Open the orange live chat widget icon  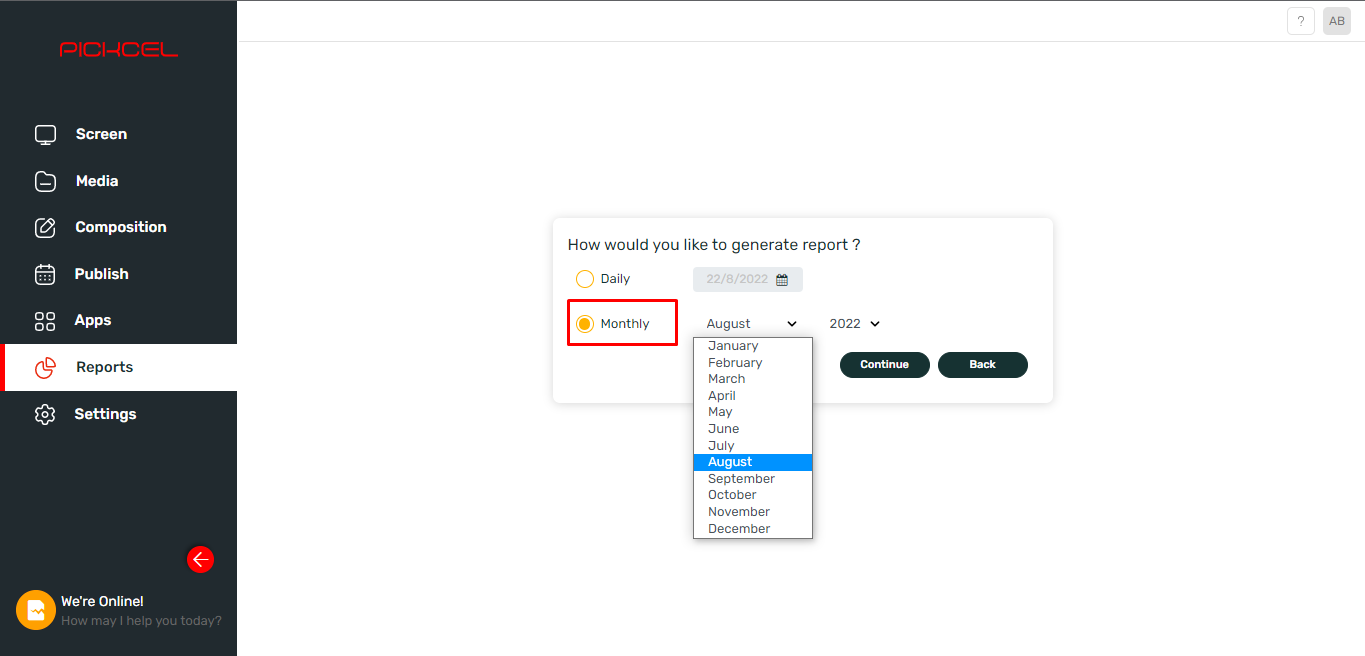[x=36, y=610]
